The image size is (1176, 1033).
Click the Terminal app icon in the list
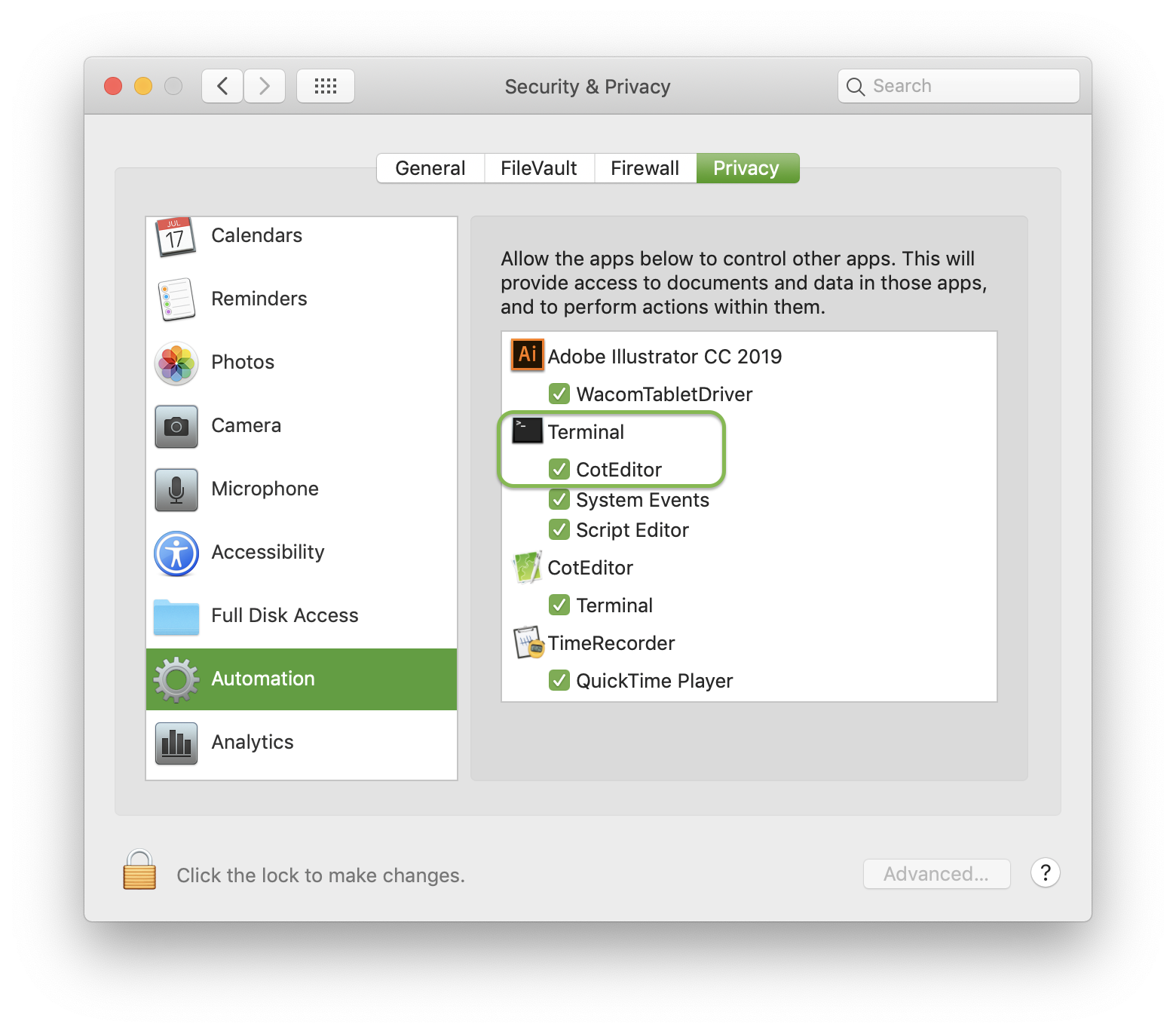525,431
